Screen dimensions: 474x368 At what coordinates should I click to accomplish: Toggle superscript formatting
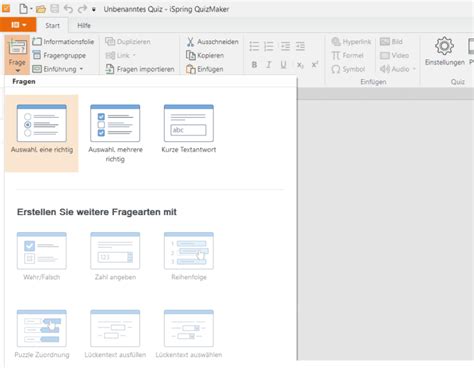[x=315, y=65]
